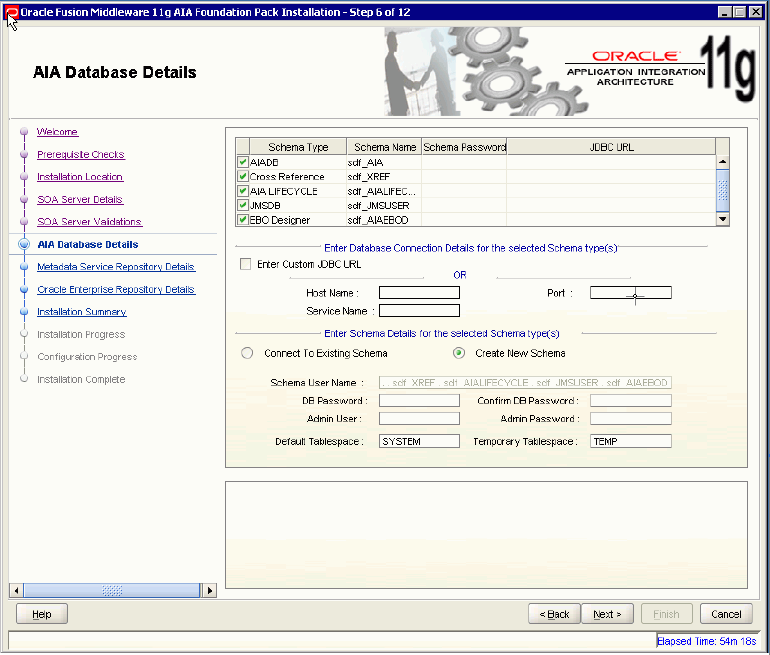
Task: Click the Admin User field
Action: [x=419, y=418]
